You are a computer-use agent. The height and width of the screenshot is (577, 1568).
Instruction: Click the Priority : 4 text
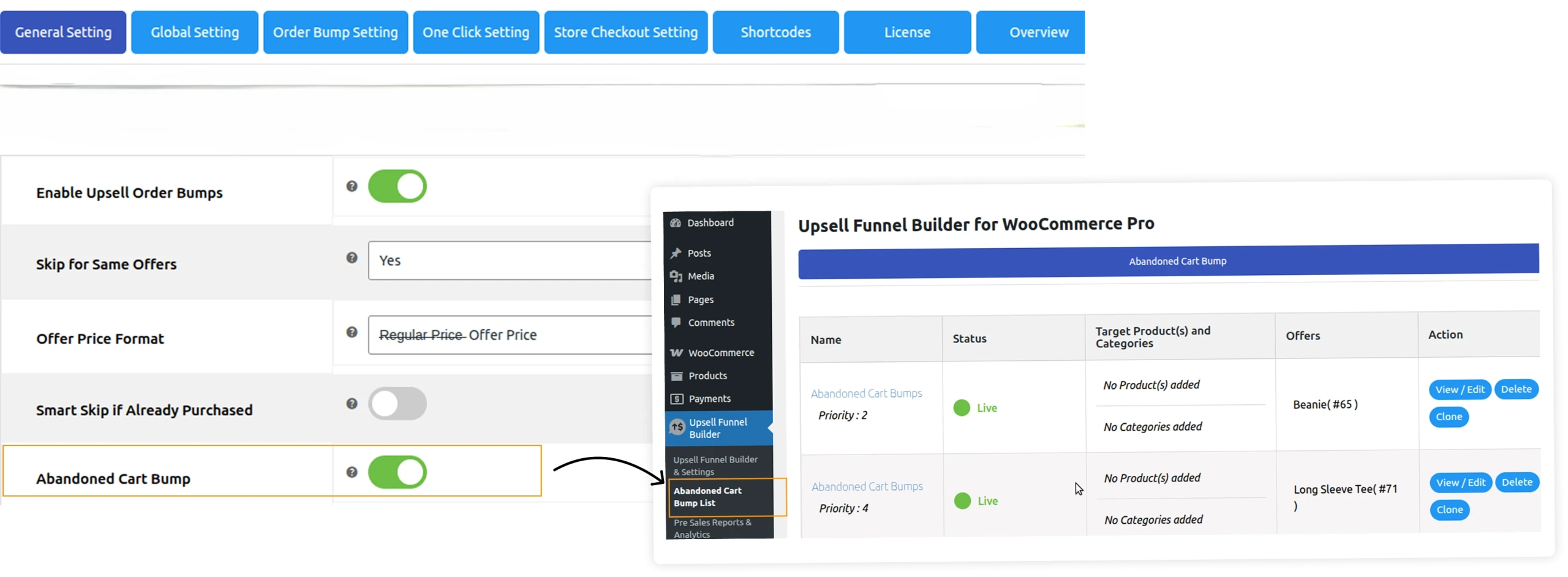click(x=843, y=509)
